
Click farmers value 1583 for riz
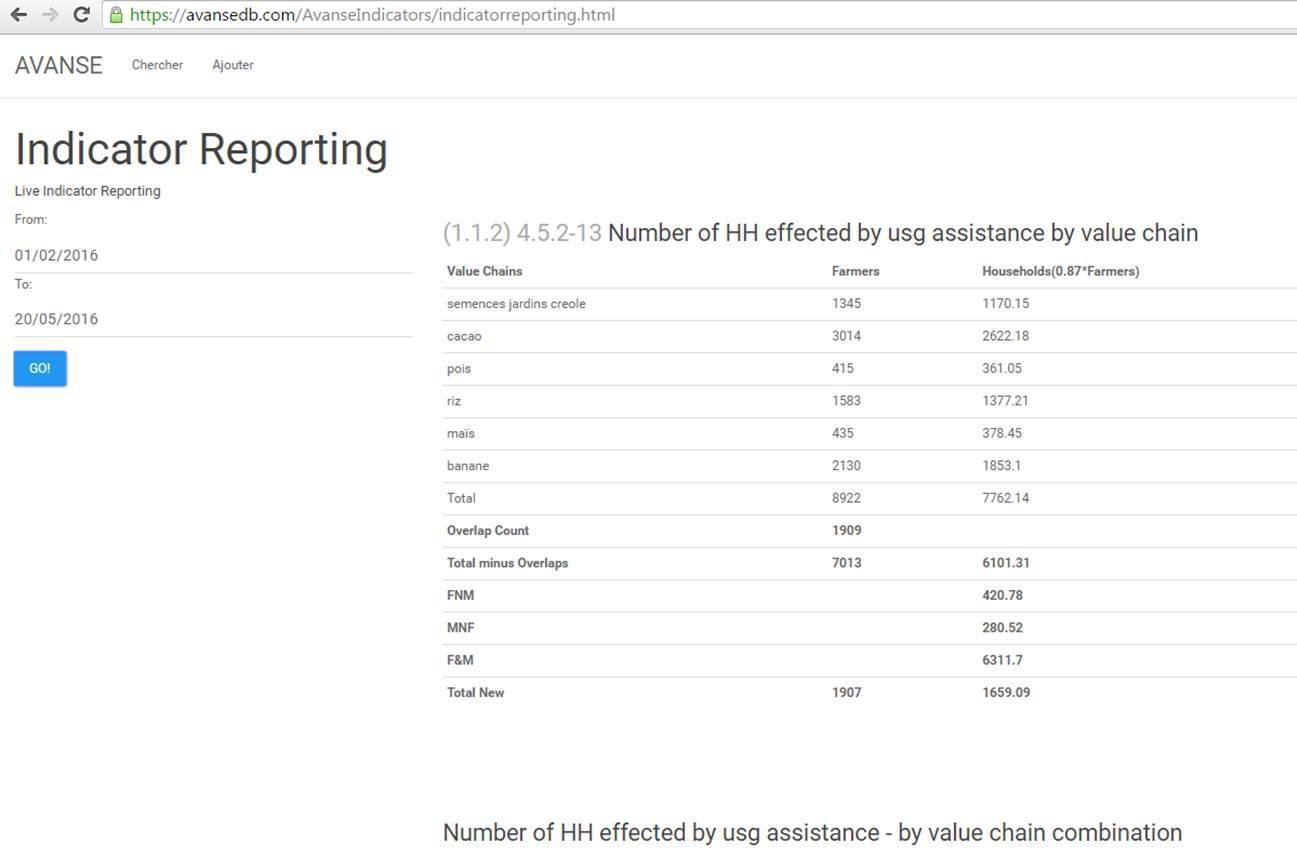click(x=846, y=401)
